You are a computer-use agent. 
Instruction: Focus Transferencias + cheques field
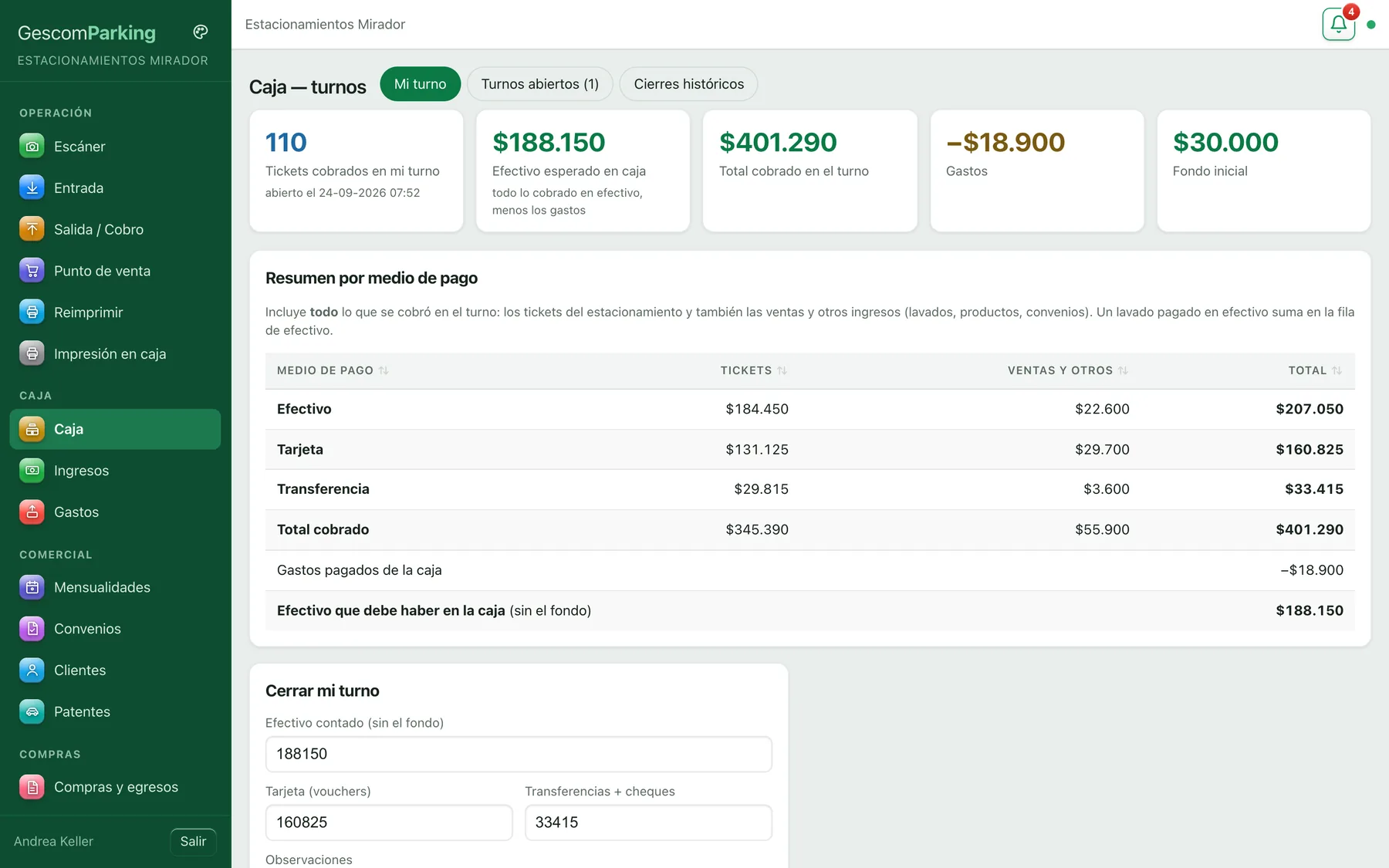pos(648,822)
